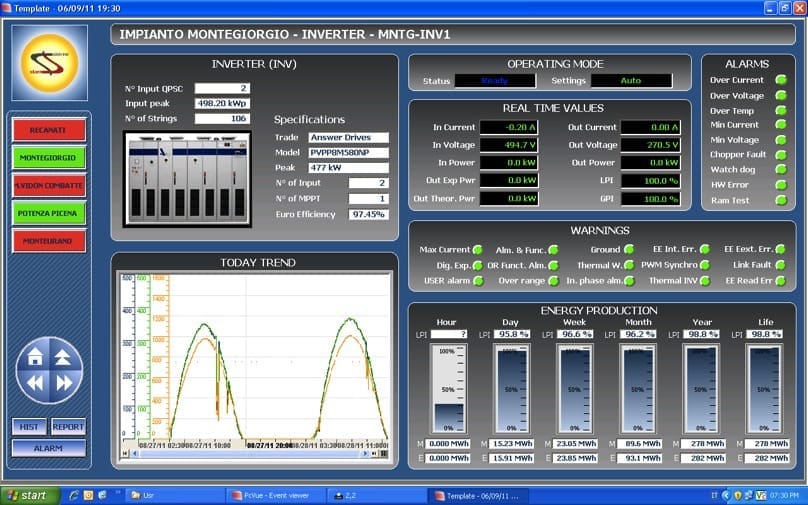Open Internet Explorer from the quick launch
This screenshot has width=808, height=505.
73,495
